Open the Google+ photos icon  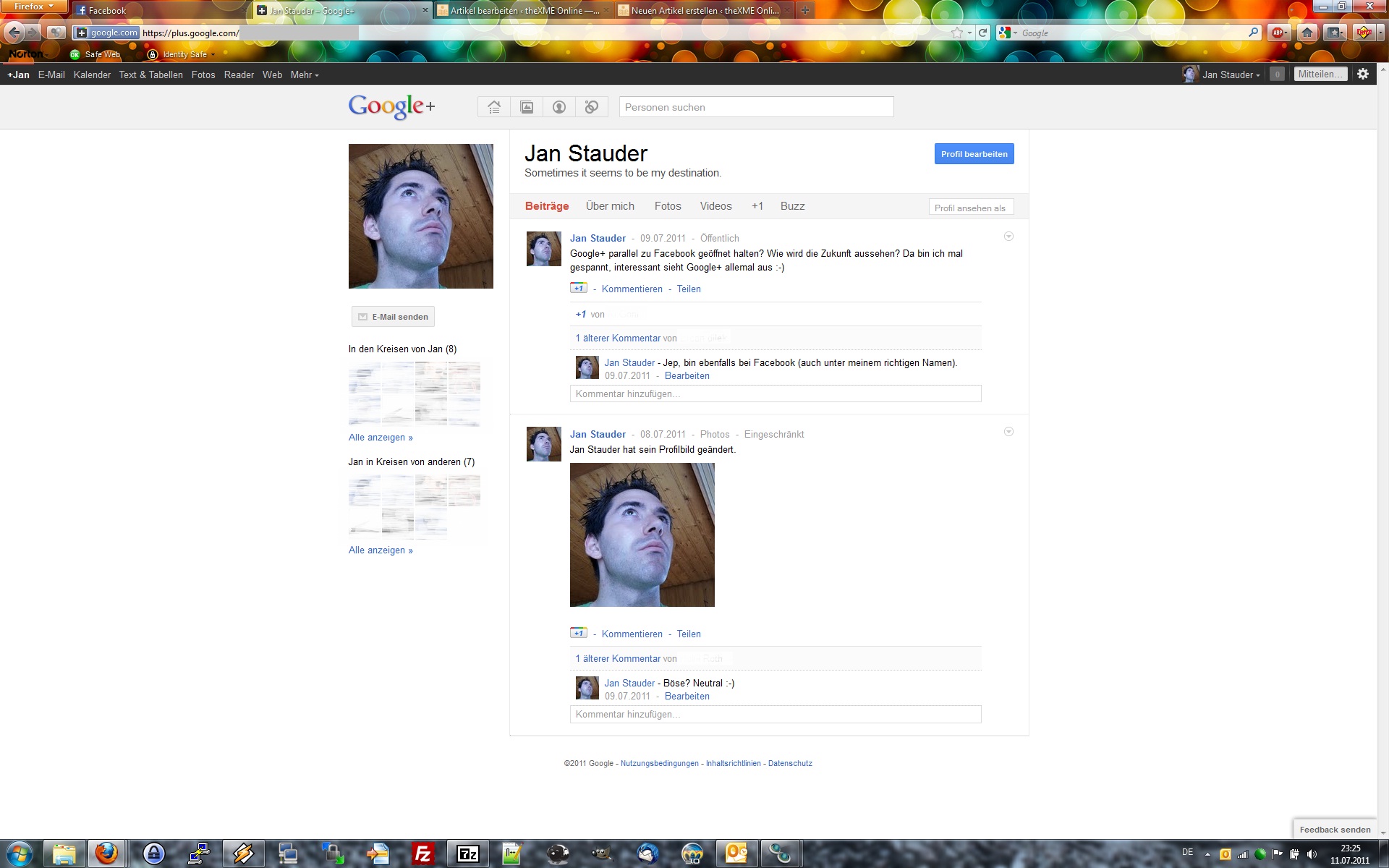[527, 107]
